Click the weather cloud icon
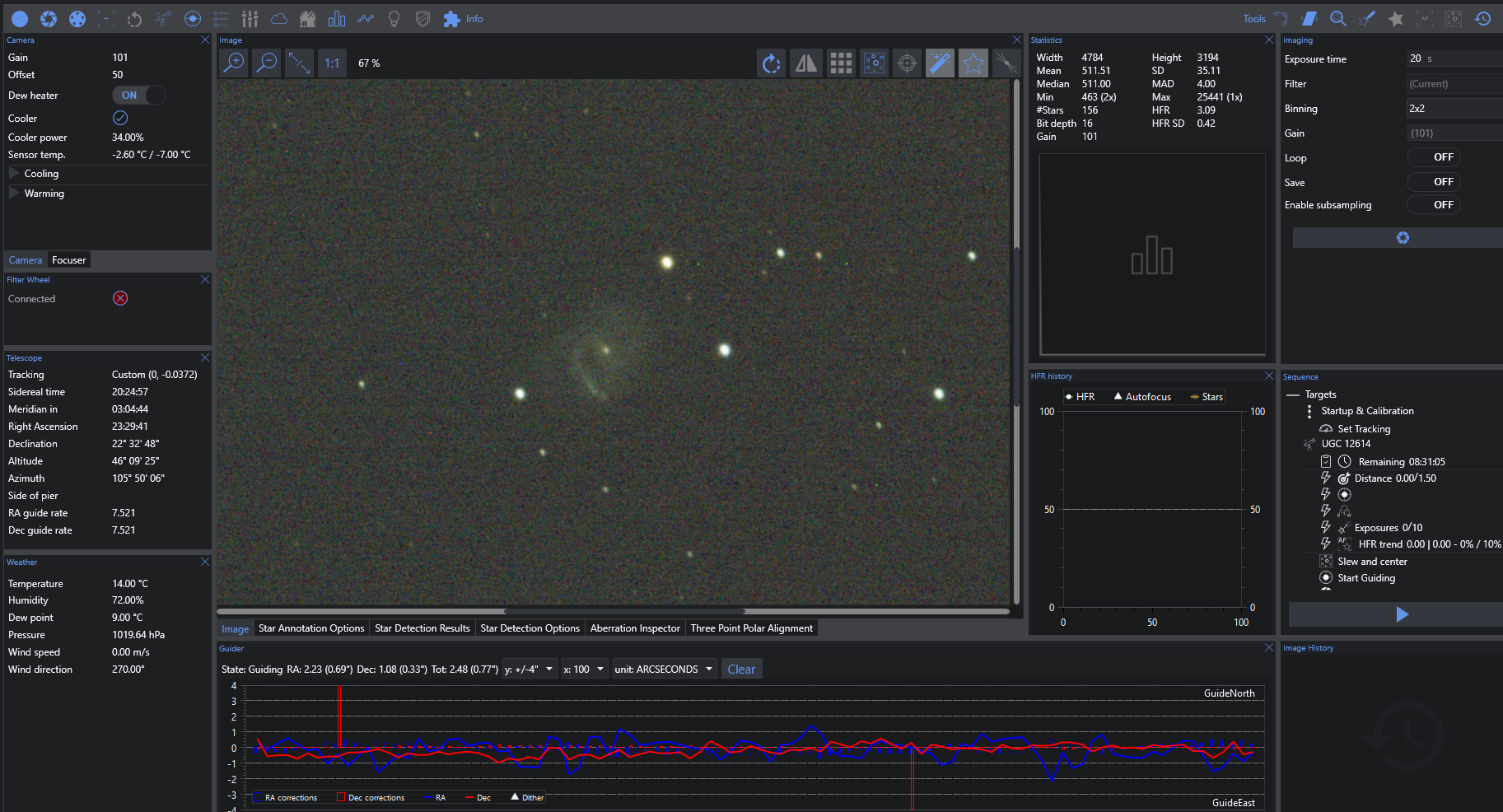 279,19
